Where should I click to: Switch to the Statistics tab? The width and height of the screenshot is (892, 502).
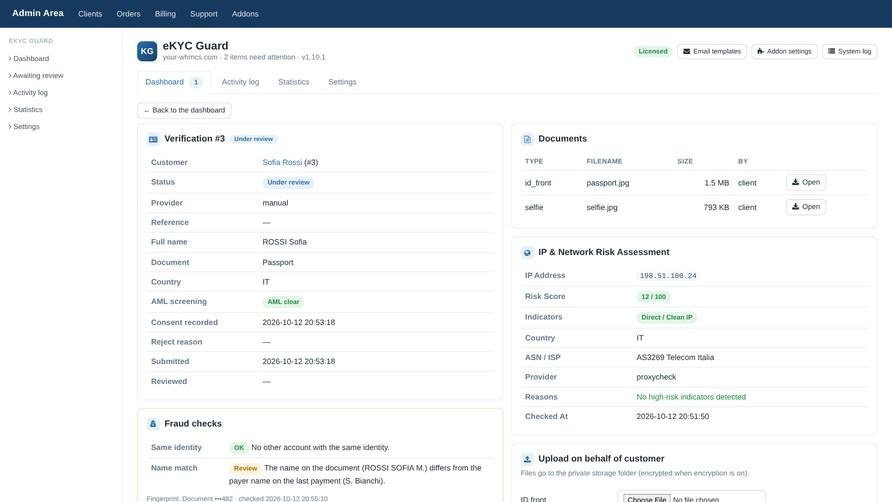point(294,82)
